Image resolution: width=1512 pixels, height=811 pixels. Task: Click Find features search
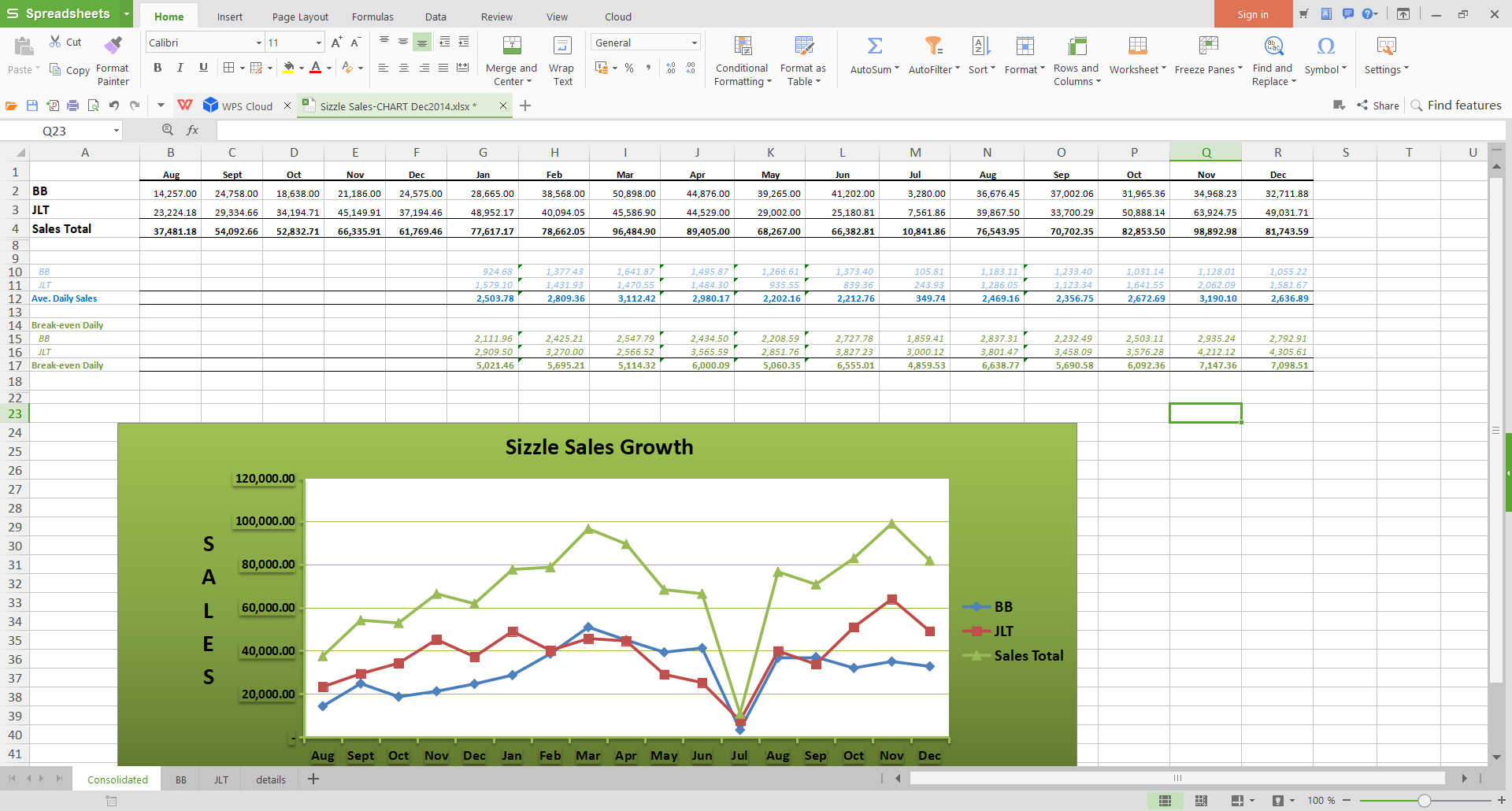click(1456, 106)
